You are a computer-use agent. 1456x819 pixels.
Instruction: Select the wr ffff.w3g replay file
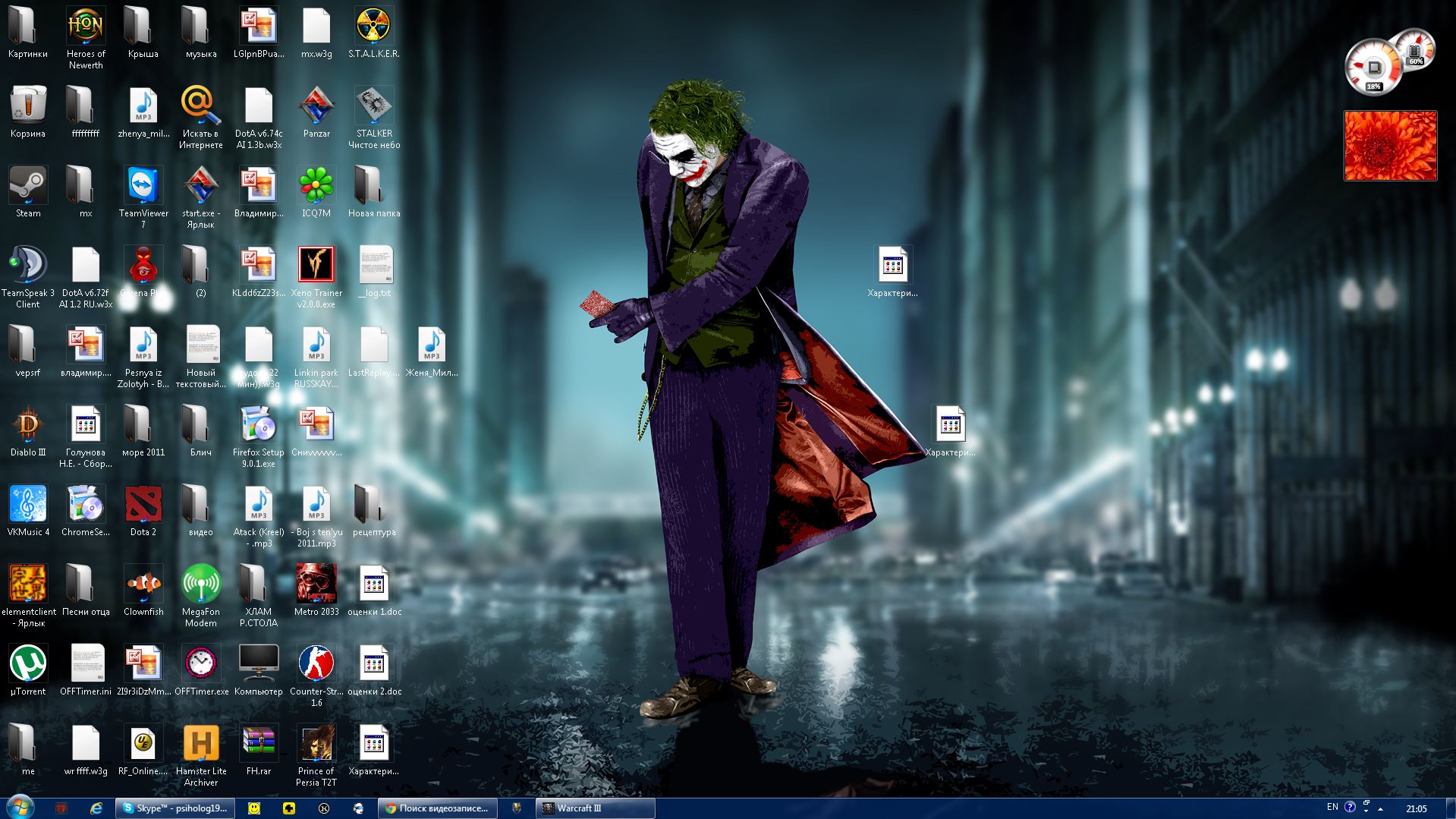coord(86,750)
